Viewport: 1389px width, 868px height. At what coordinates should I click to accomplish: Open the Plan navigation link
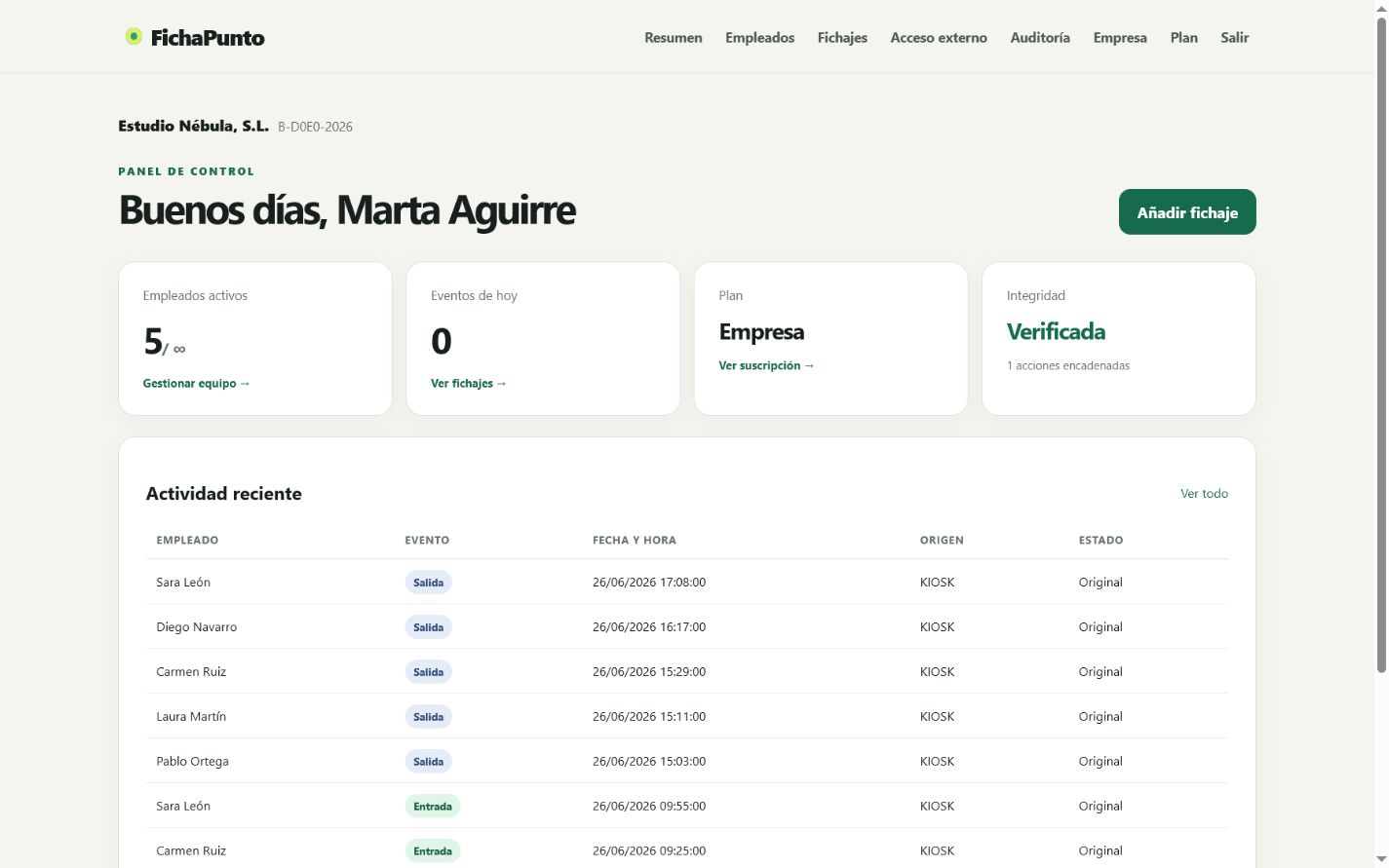pos(1184,38)
